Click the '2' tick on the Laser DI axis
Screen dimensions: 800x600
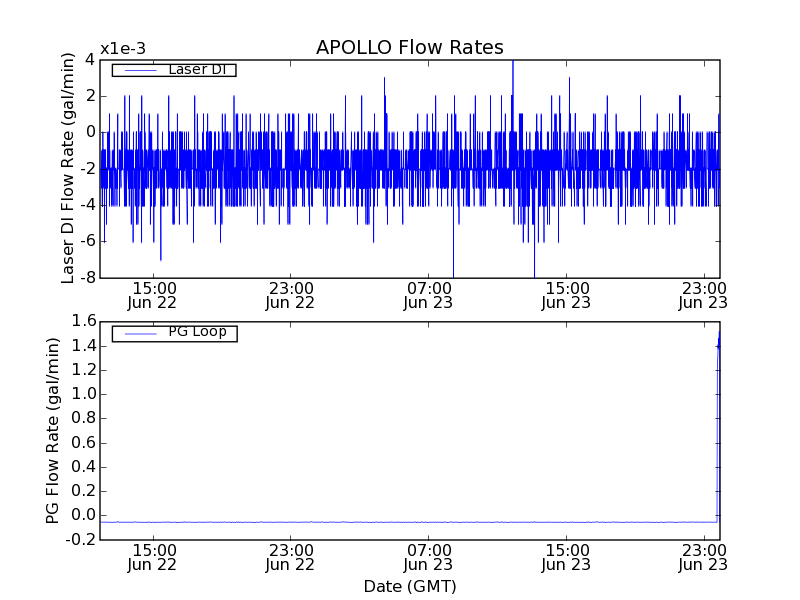(x=90, y=96)
